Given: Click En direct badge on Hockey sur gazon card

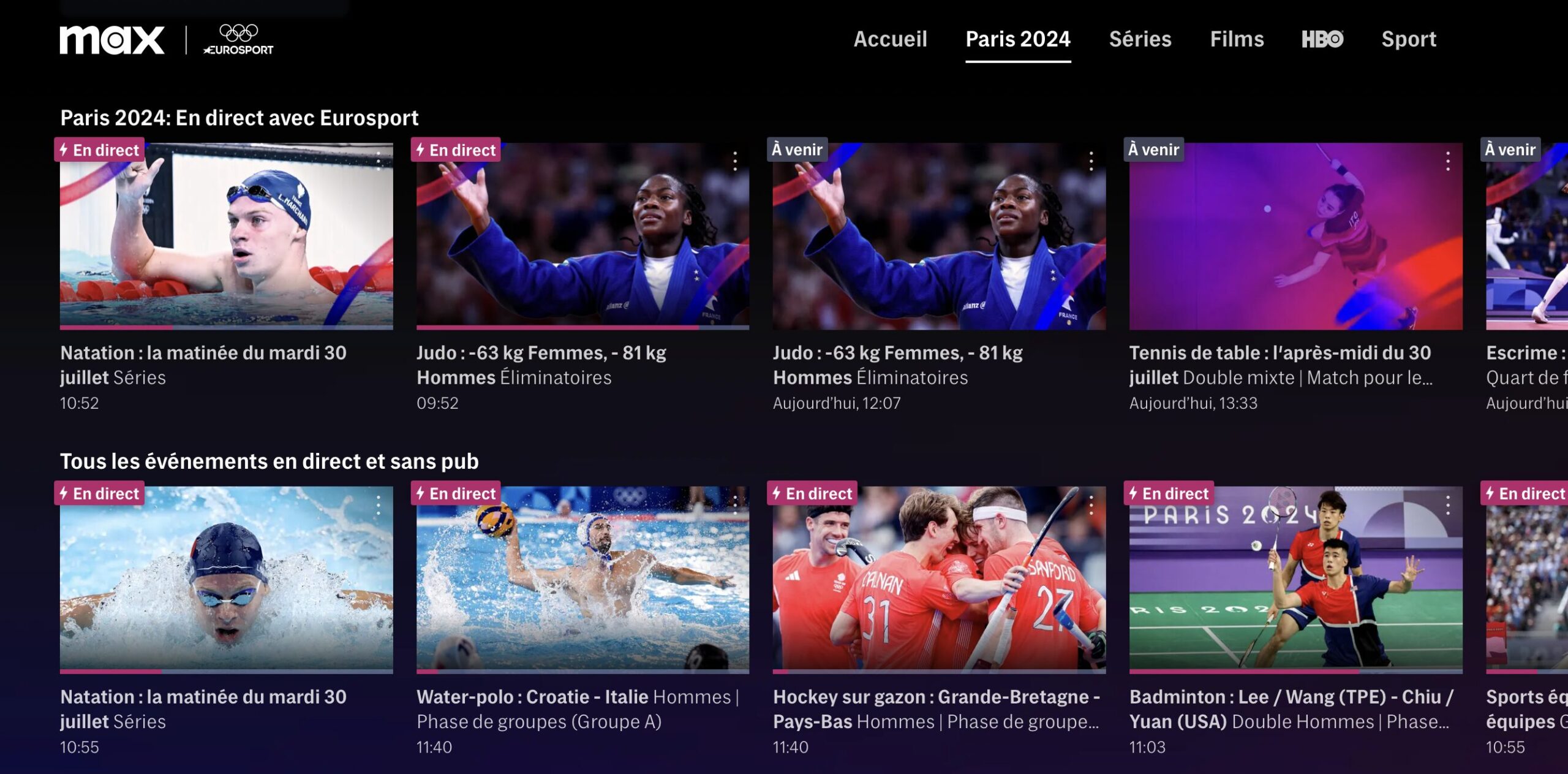Looking at the screenshot, I should tap(812, 493).
